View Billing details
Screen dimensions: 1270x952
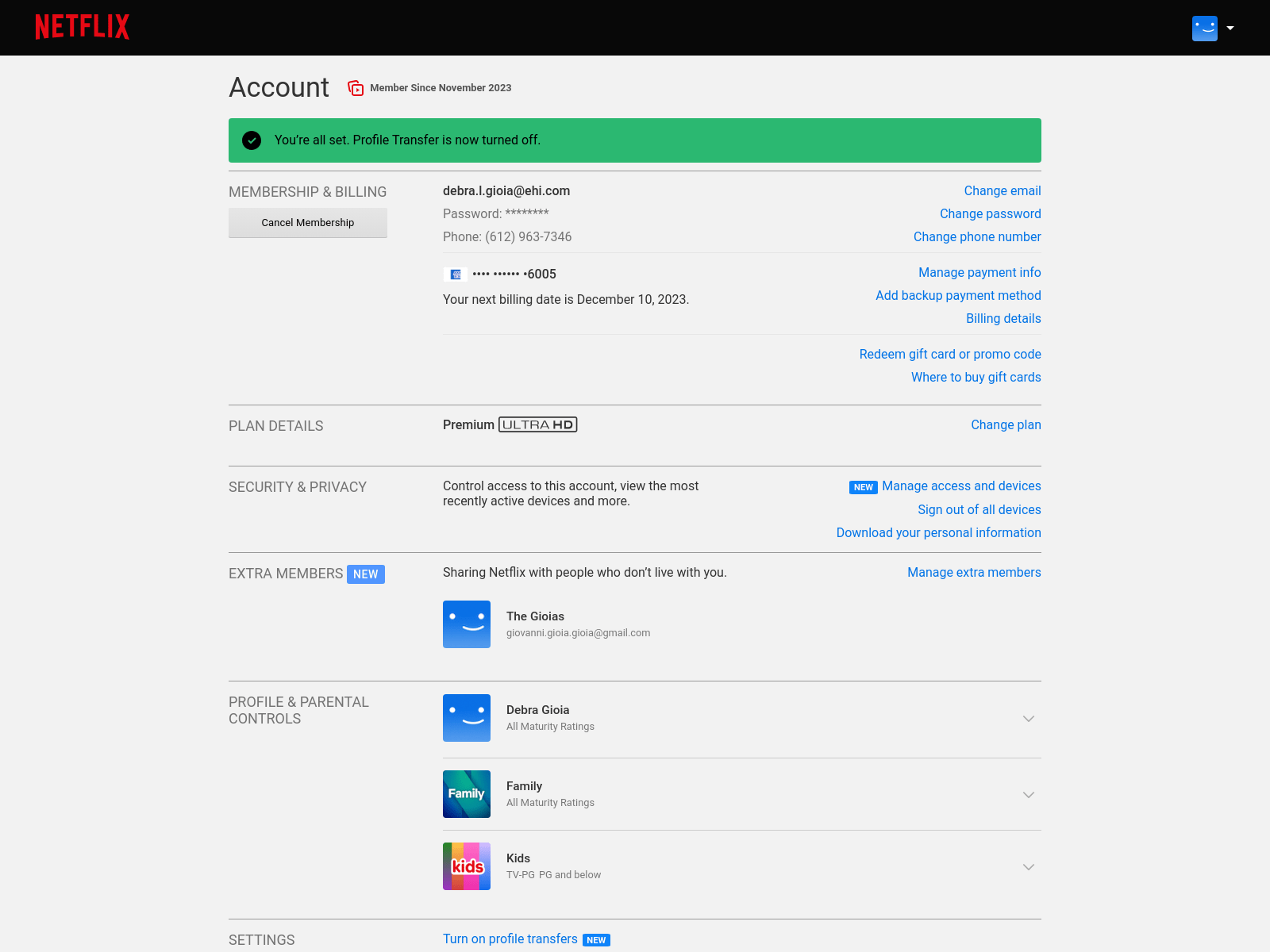(x=1003, y=318)
